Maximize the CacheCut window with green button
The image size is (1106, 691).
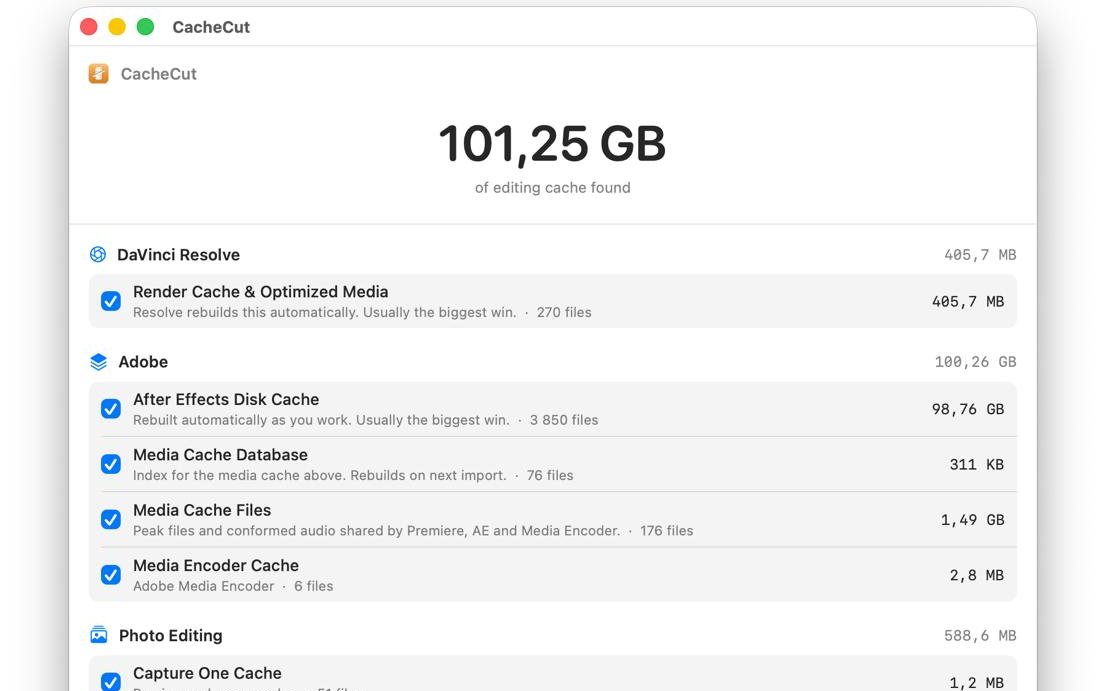(145, 27)
